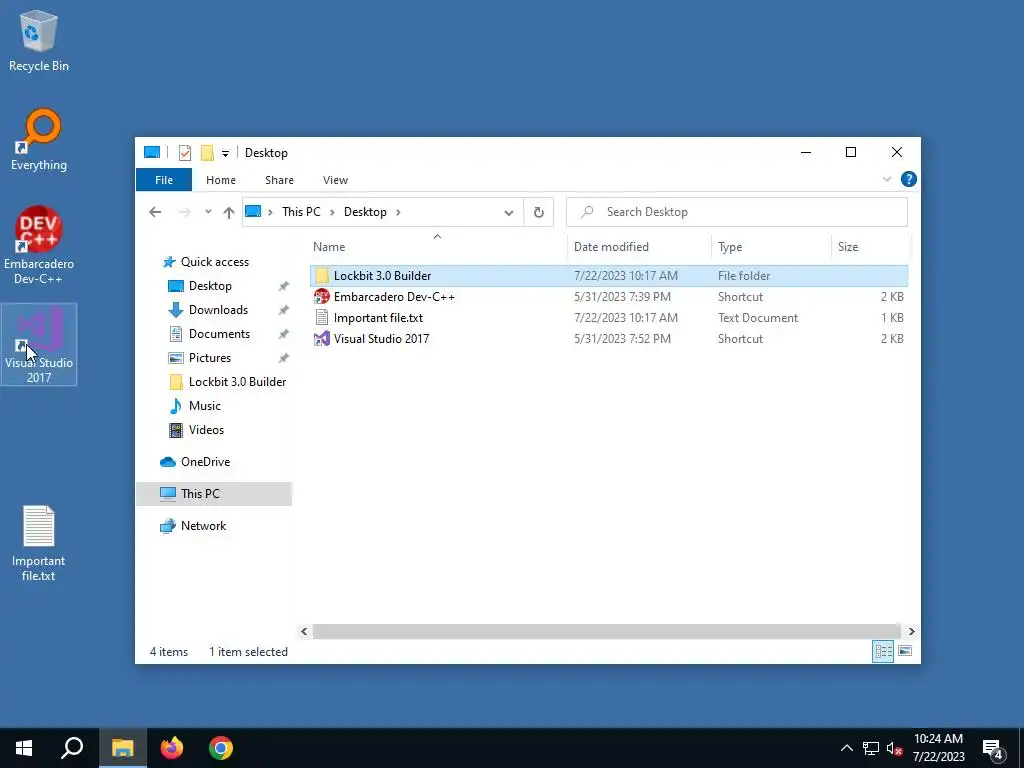Switch to the View ribbon tab

pos(335,180)
